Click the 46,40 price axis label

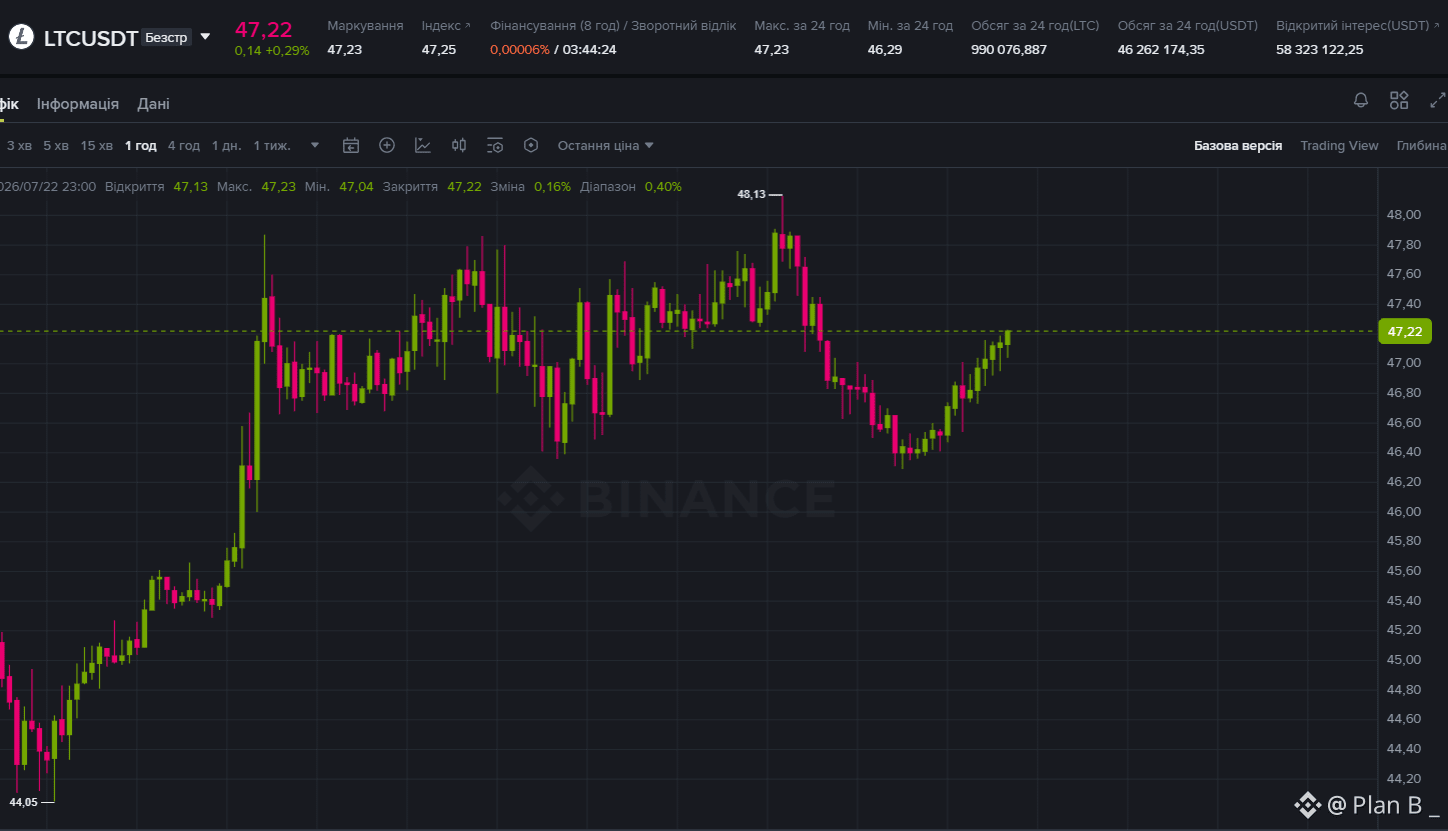1405,452
